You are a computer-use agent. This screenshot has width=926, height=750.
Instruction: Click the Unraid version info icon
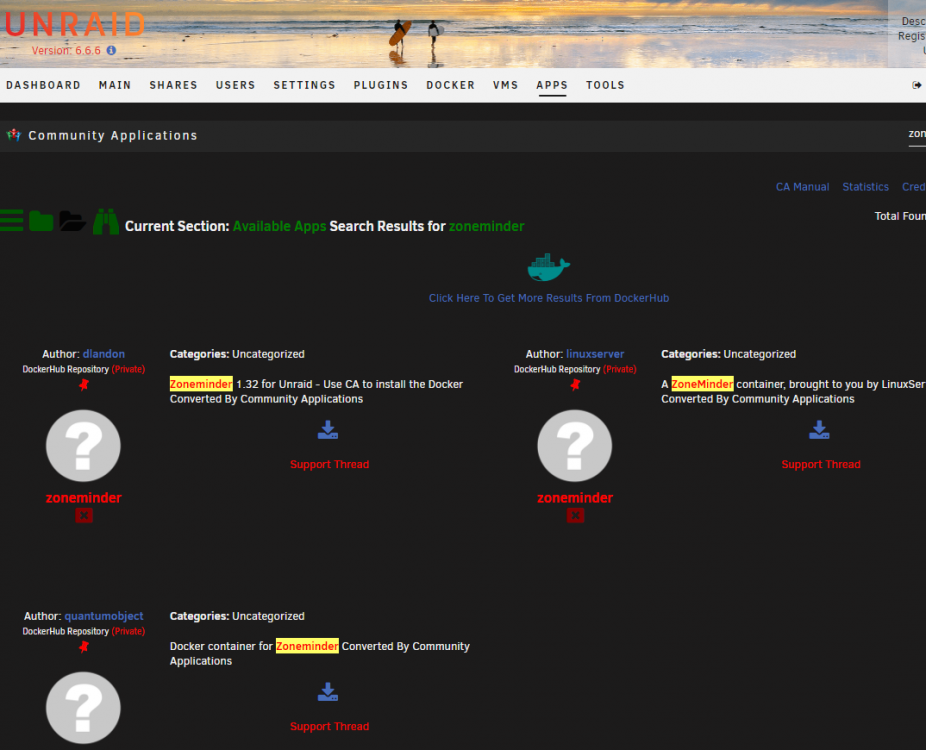pyautogui.click(x=111, y=51)
